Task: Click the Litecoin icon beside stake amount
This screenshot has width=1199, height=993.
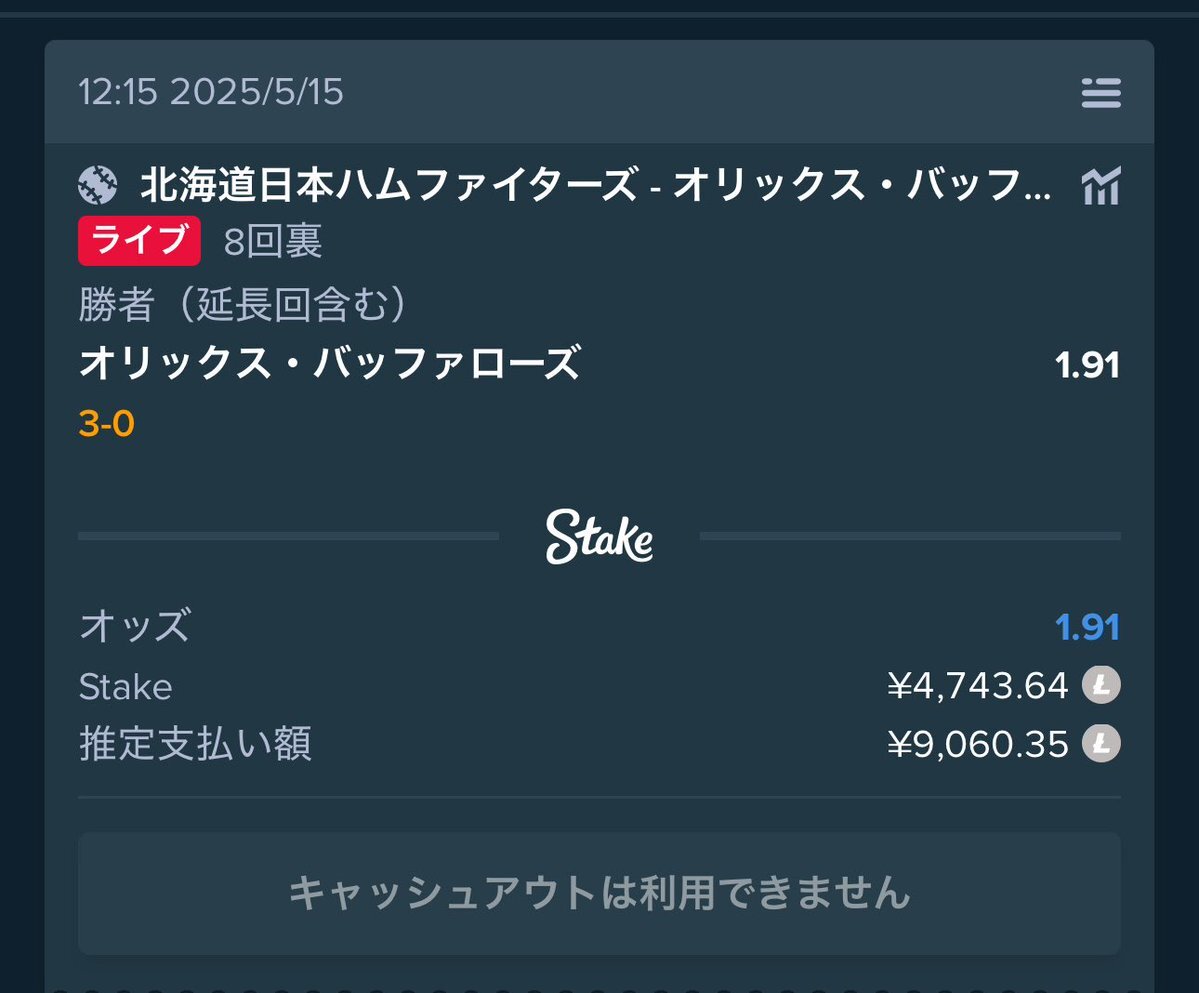Action: pos(1101,684)
